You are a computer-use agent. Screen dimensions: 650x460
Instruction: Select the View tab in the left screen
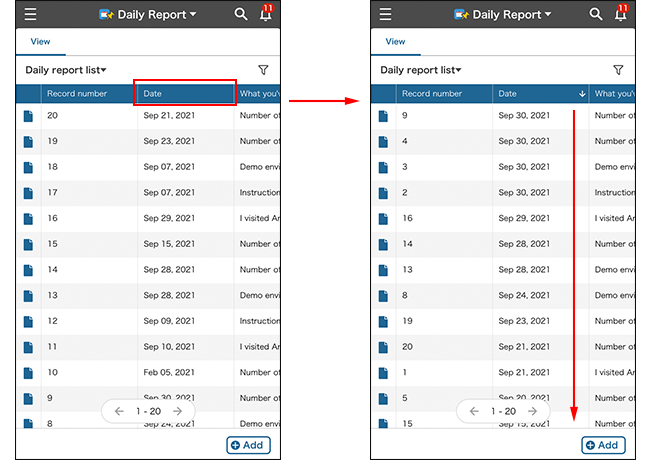(x=40, y=42)
